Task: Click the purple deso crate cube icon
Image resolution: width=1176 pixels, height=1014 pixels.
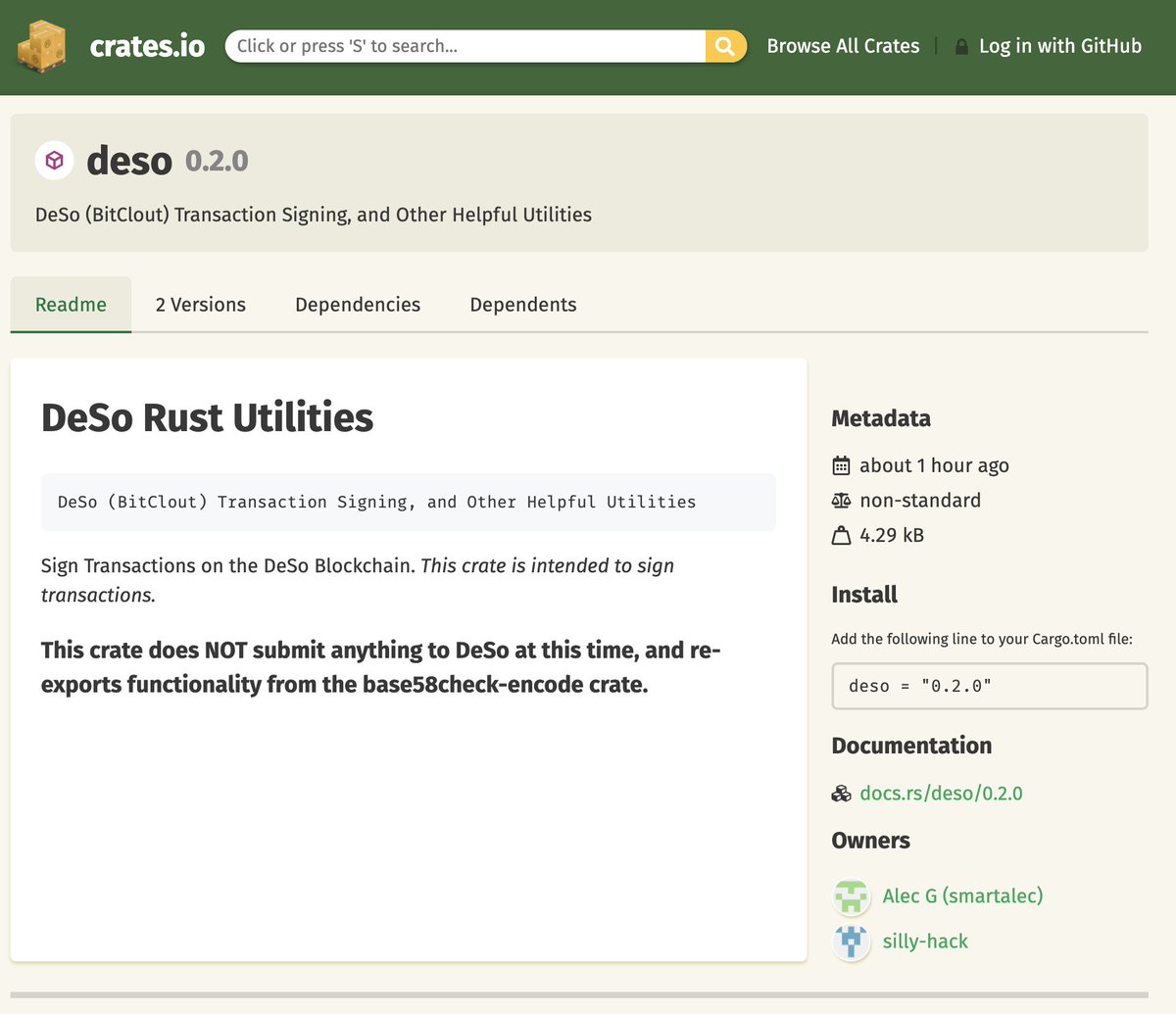Action: 55,160
